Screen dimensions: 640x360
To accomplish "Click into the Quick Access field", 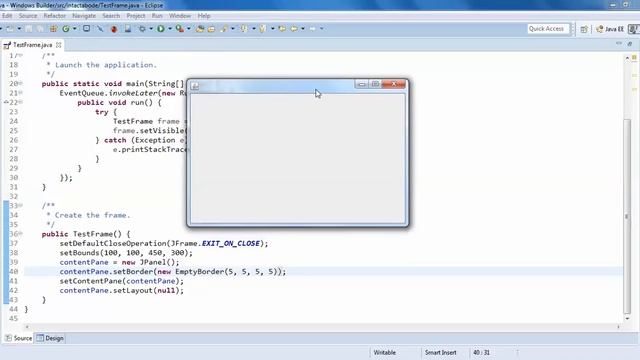I will pos(548,29).
